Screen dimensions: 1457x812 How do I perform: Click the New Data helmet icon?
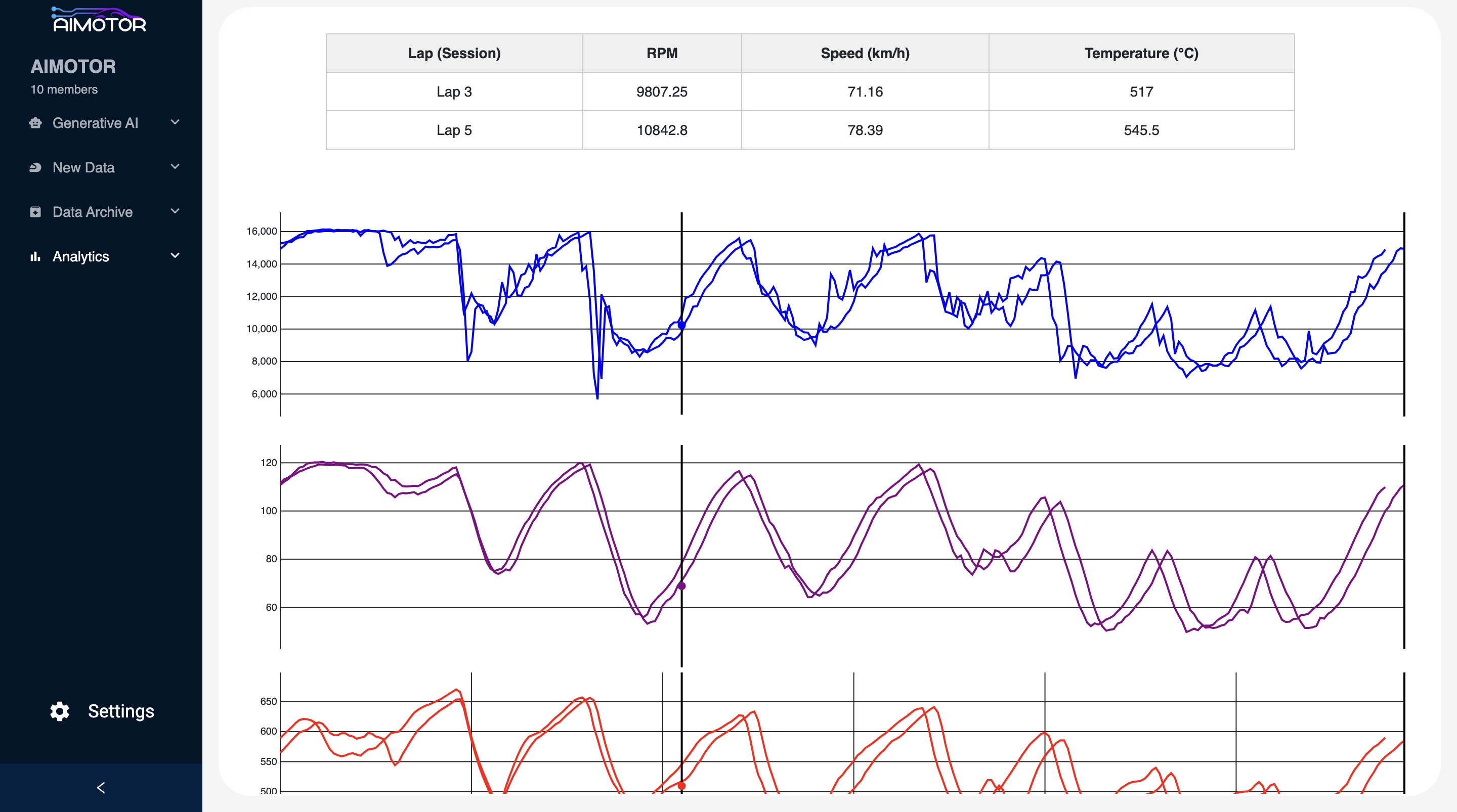[x=35, y=167]
